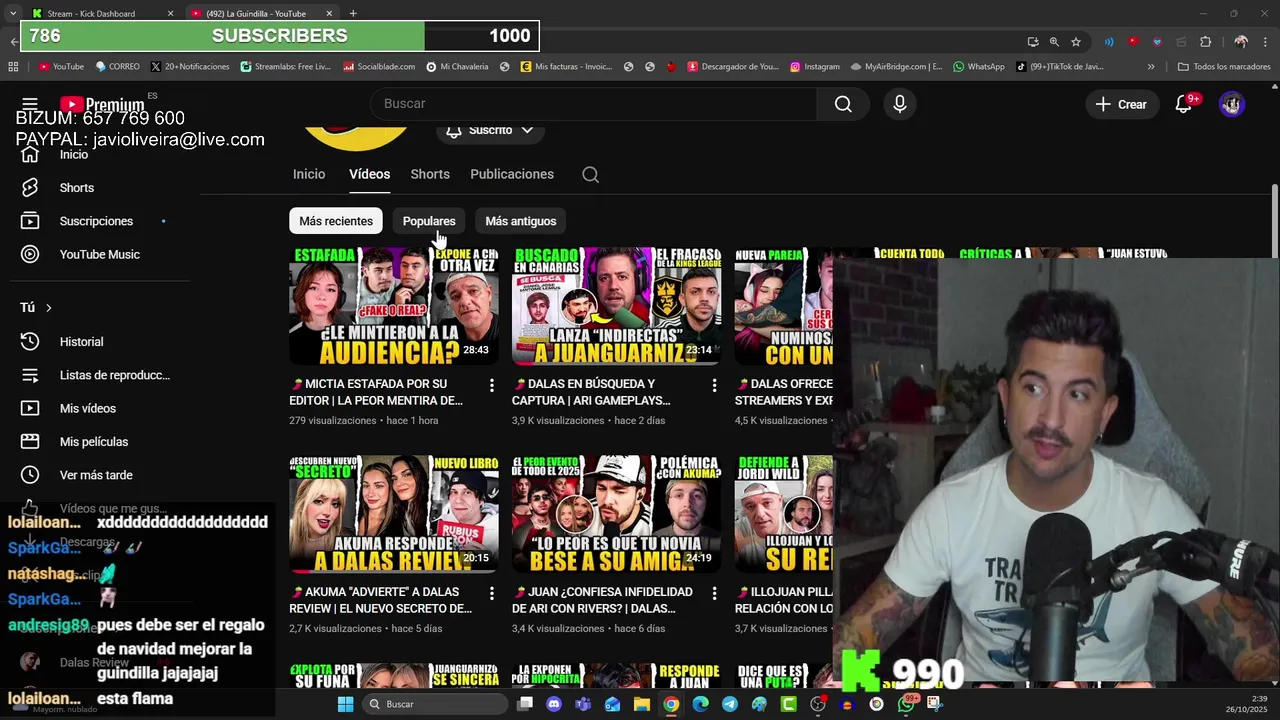
Task: Select Más recientes filter chip
Action: [x=336, y=221]
